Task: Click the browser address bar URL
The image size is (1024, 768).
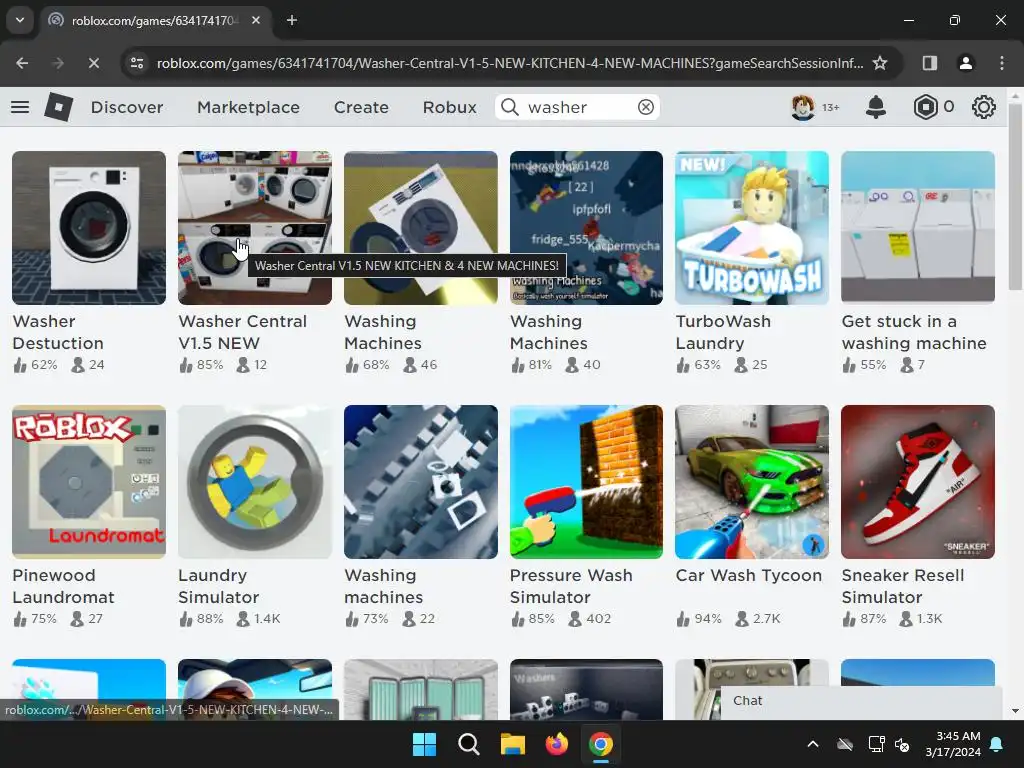Action: point(509,63)
